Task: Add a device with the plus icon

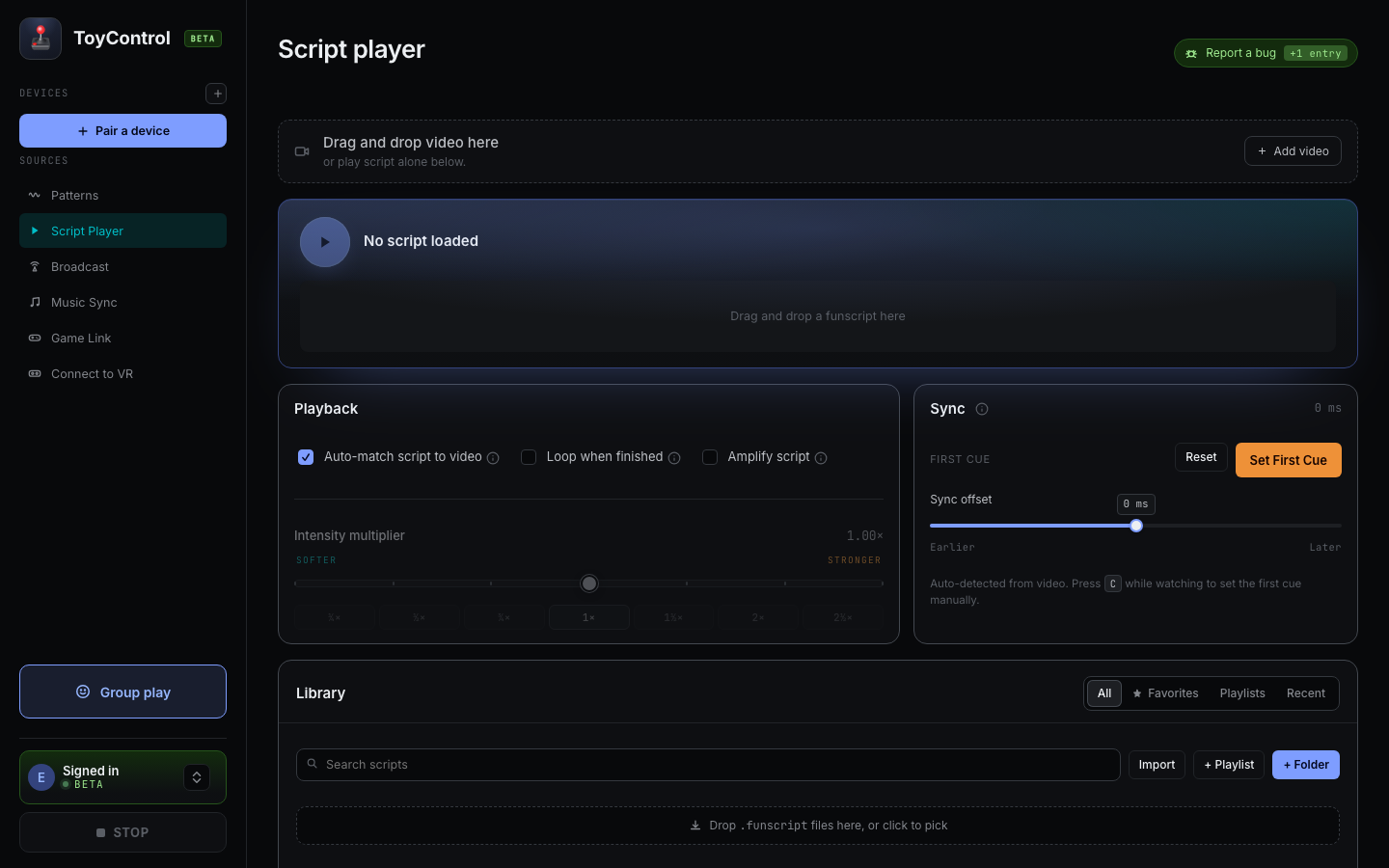Action: [x=216, y=94]
